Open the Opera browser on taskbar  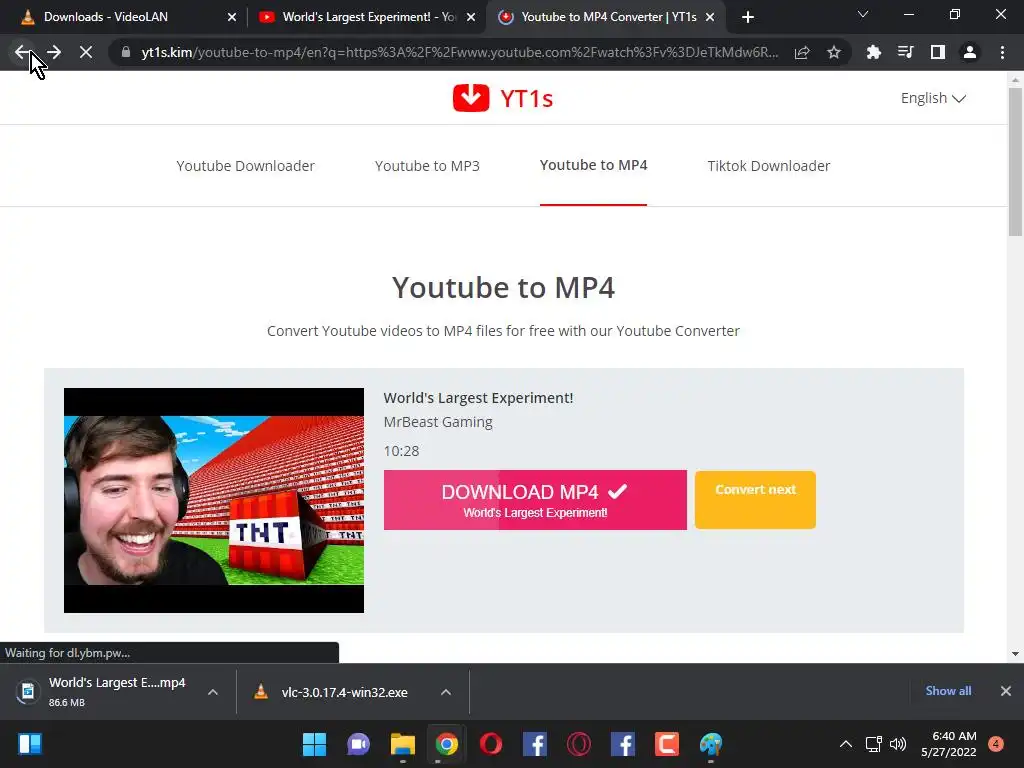491,744
